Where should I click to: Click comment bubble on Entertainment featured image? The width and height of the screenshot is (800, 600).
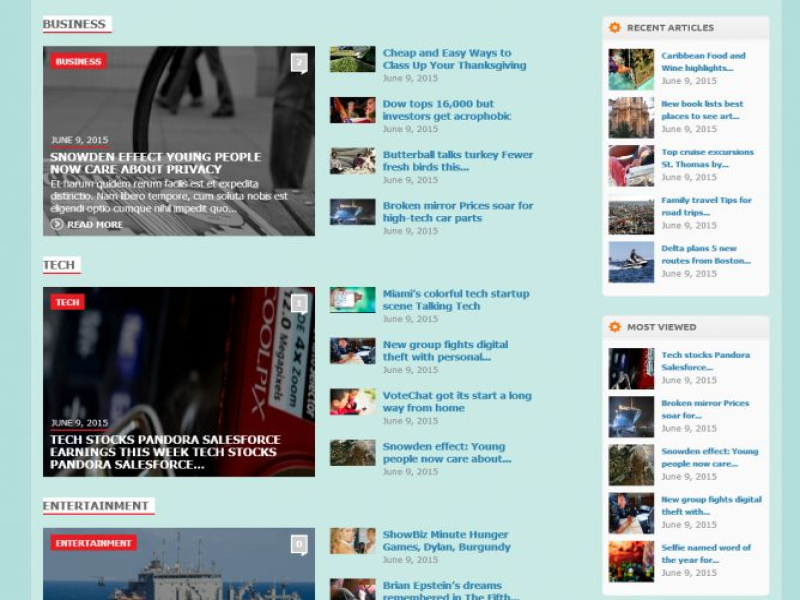pyautogui.click(x=298, y=544)
